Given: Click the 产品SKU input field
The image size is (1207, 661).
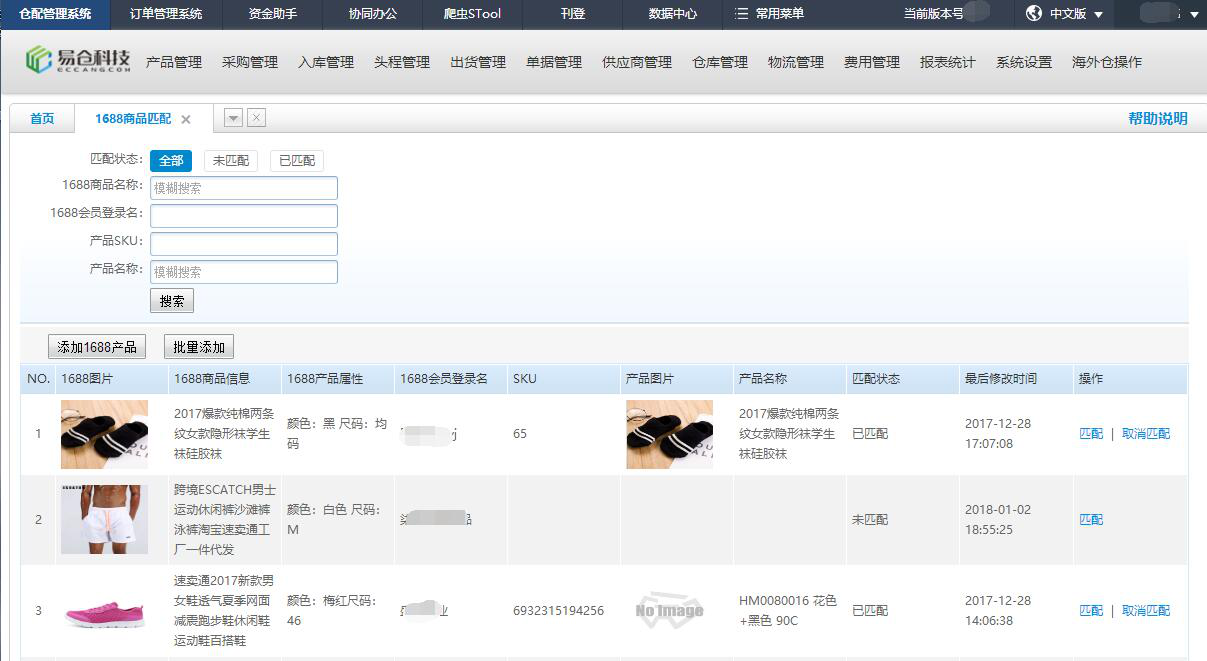Looking at the screenshot, I should (x=243, y=243).
